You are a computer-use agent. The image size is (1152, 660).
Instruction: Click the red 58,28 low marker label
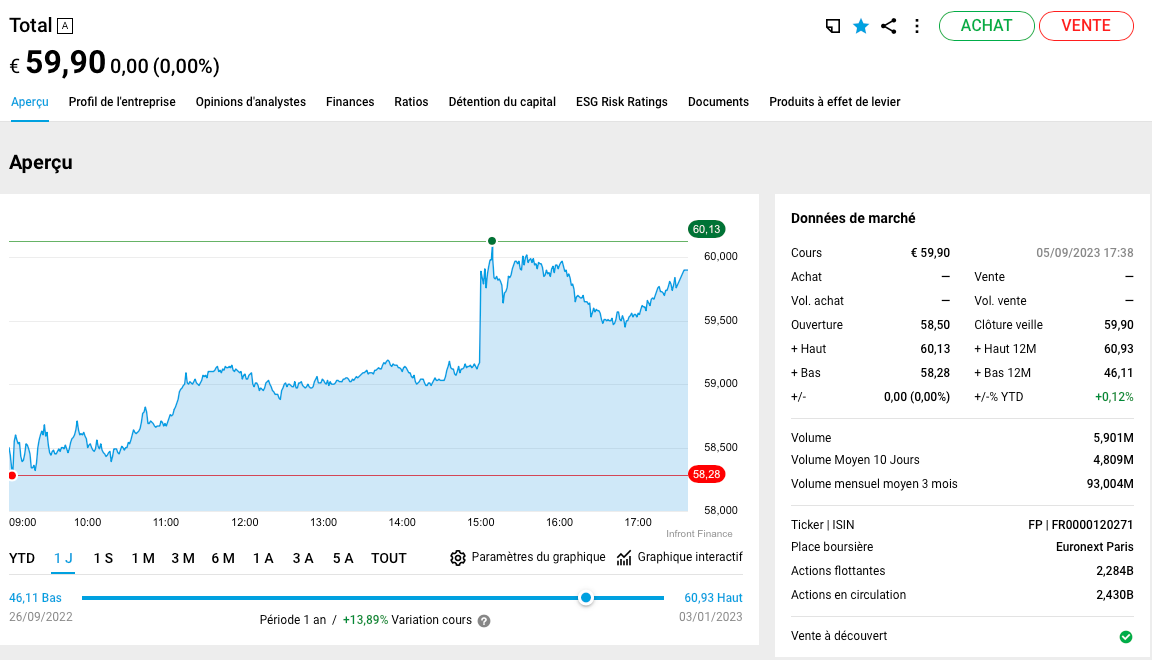click(x=706, y=475)
